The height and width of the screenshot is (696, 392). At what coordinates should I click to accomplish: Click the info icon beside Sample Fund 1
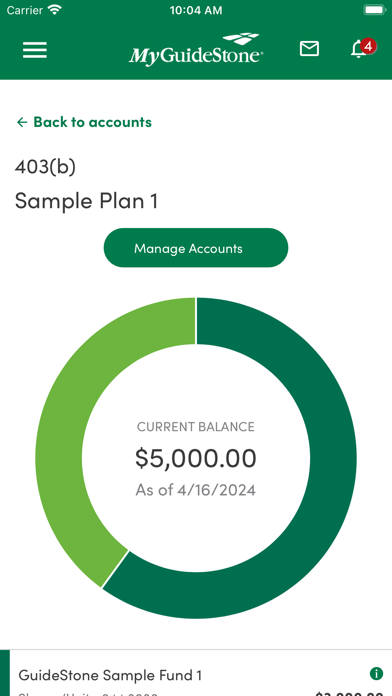376,674
